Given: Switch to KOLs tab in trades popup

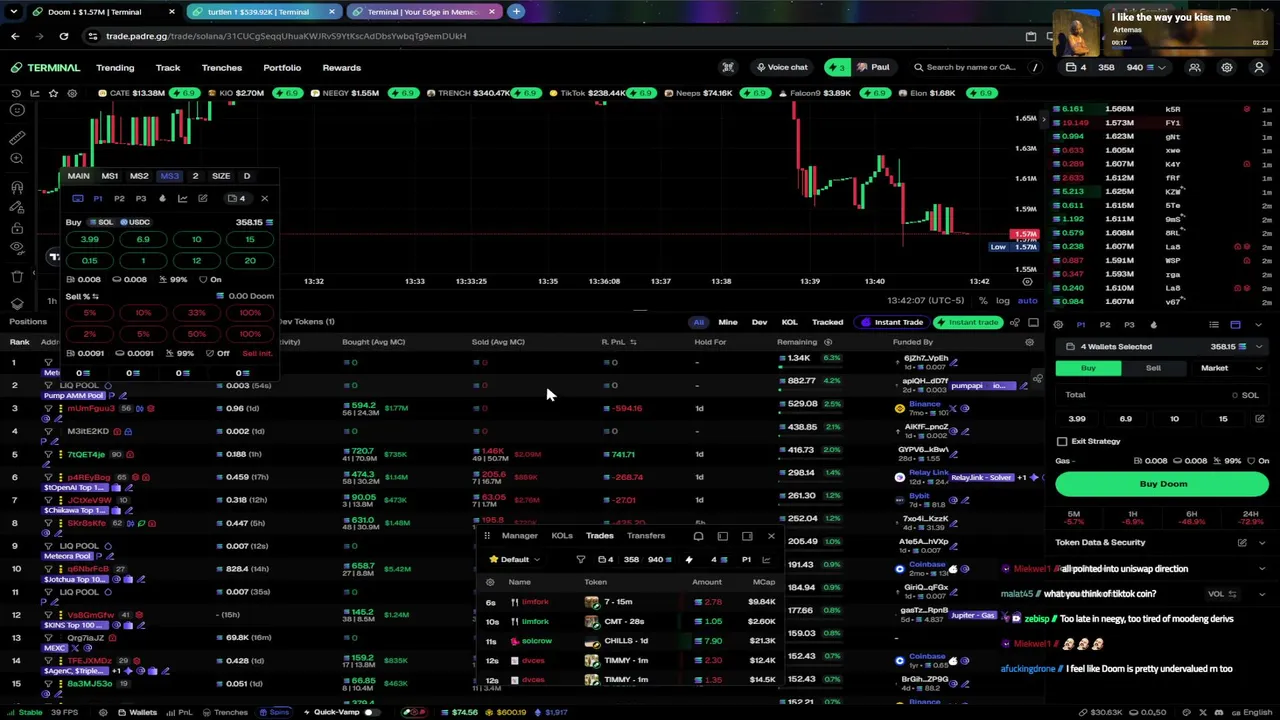Looking at the screenshot, I should 562,536.
